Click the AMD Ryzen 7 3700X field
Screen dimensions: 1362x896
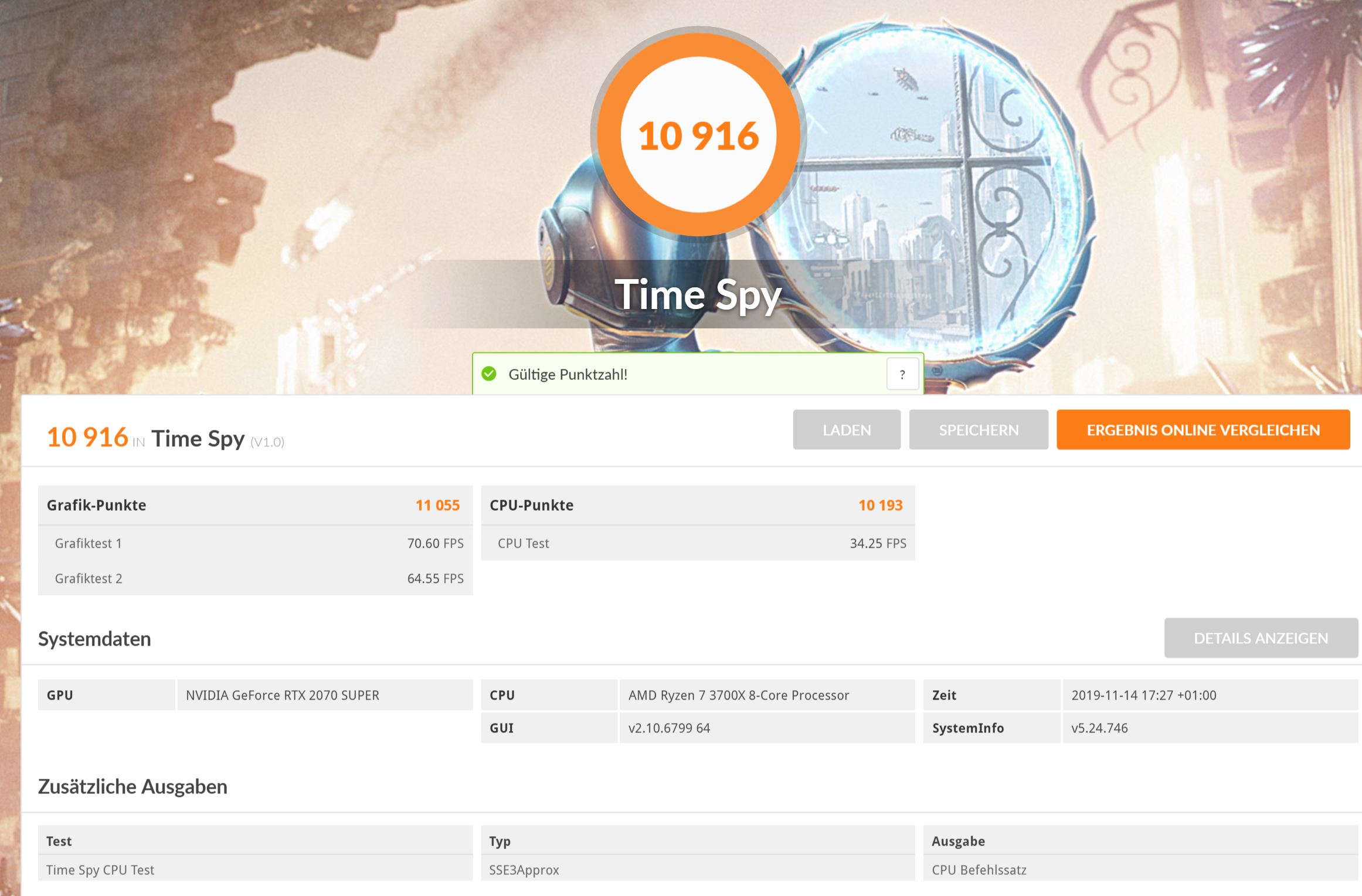coord(766,695)
